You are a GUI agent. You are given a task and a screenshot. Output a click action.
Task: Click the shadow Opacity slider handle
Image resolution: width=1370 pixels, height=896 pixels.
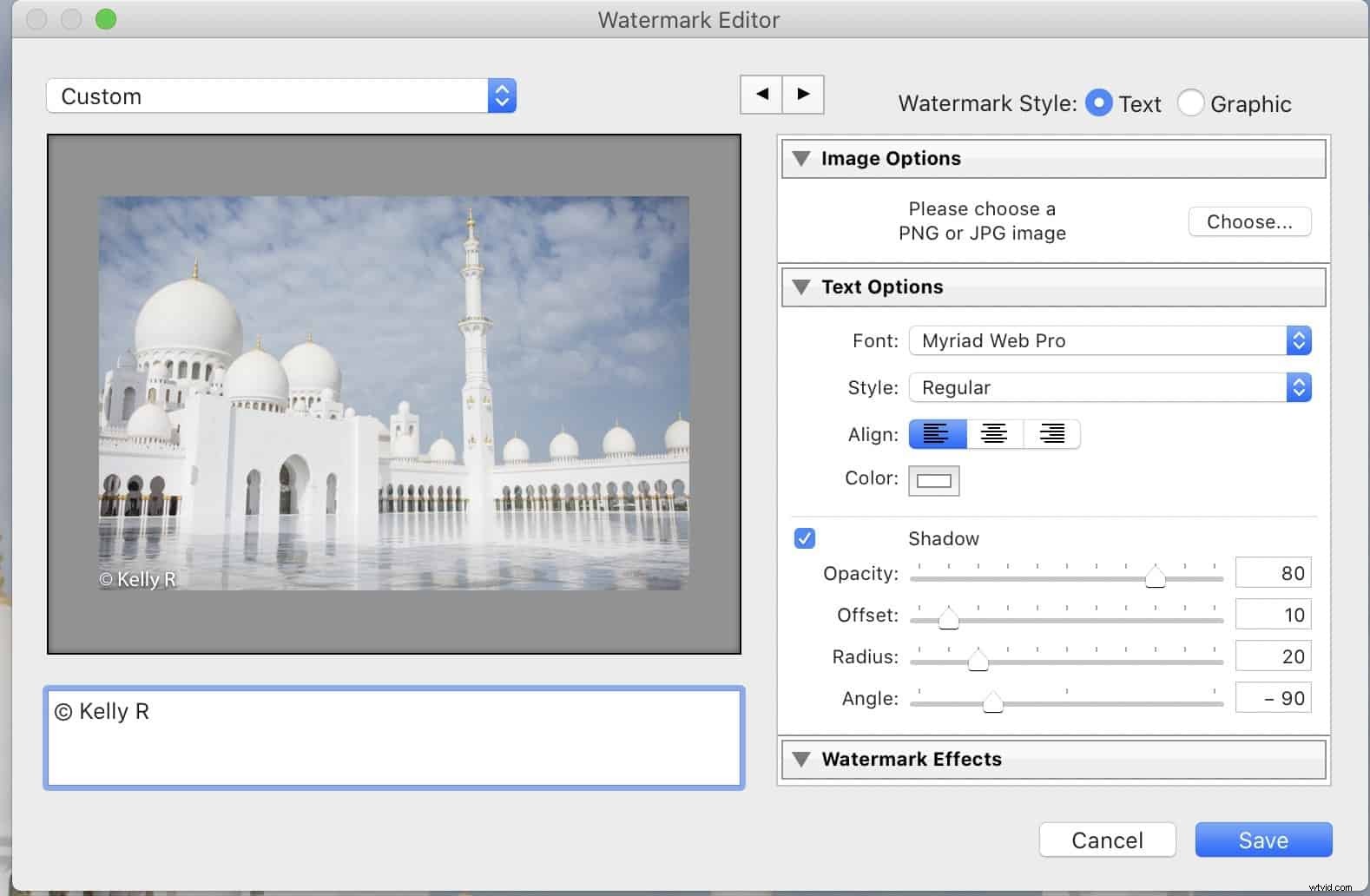click(x=1155, y=576)
